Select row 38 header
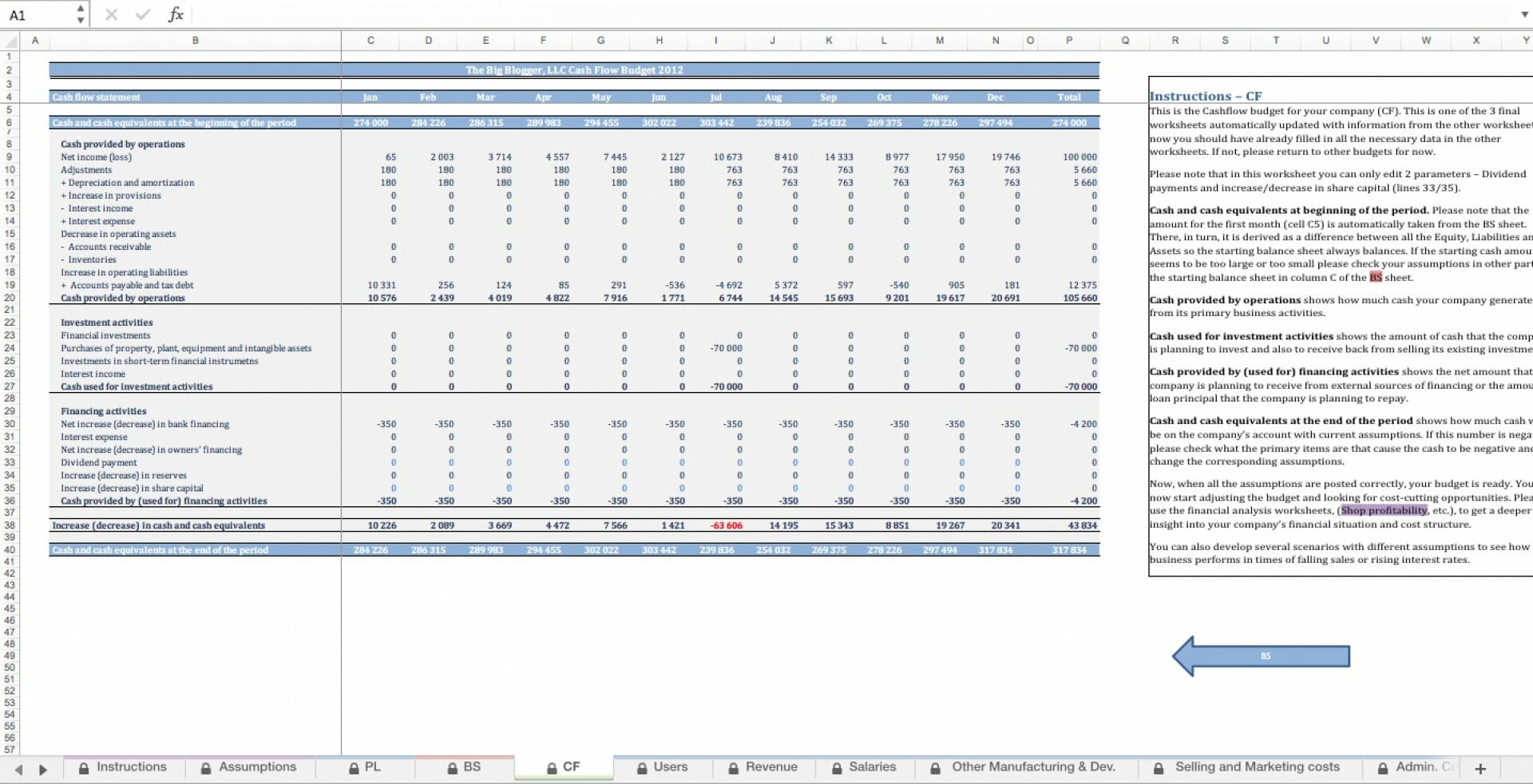 click(x=10, y=525)
